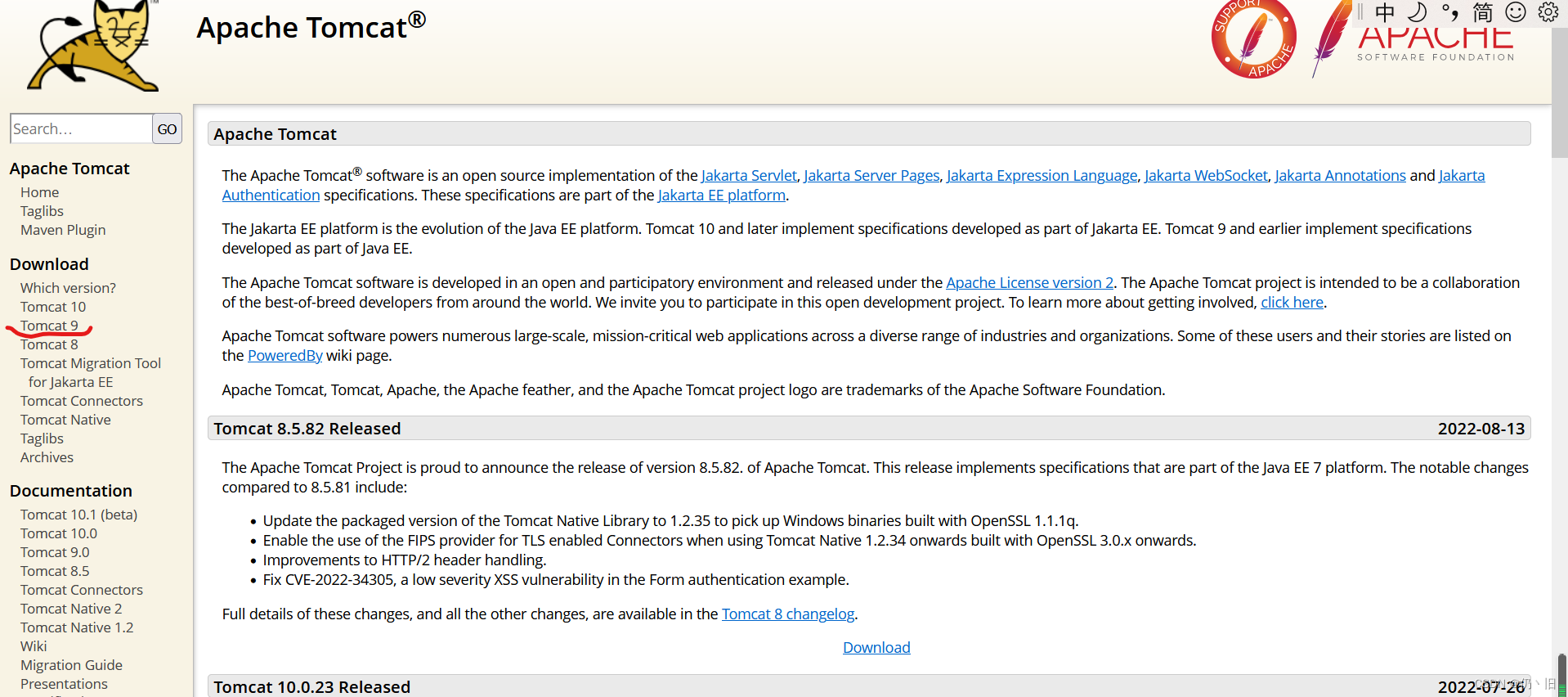This screenshot has width=1568, height=697.
Task: Switch the IME Chinese mode icon
Action: [x=1385, y=12]
